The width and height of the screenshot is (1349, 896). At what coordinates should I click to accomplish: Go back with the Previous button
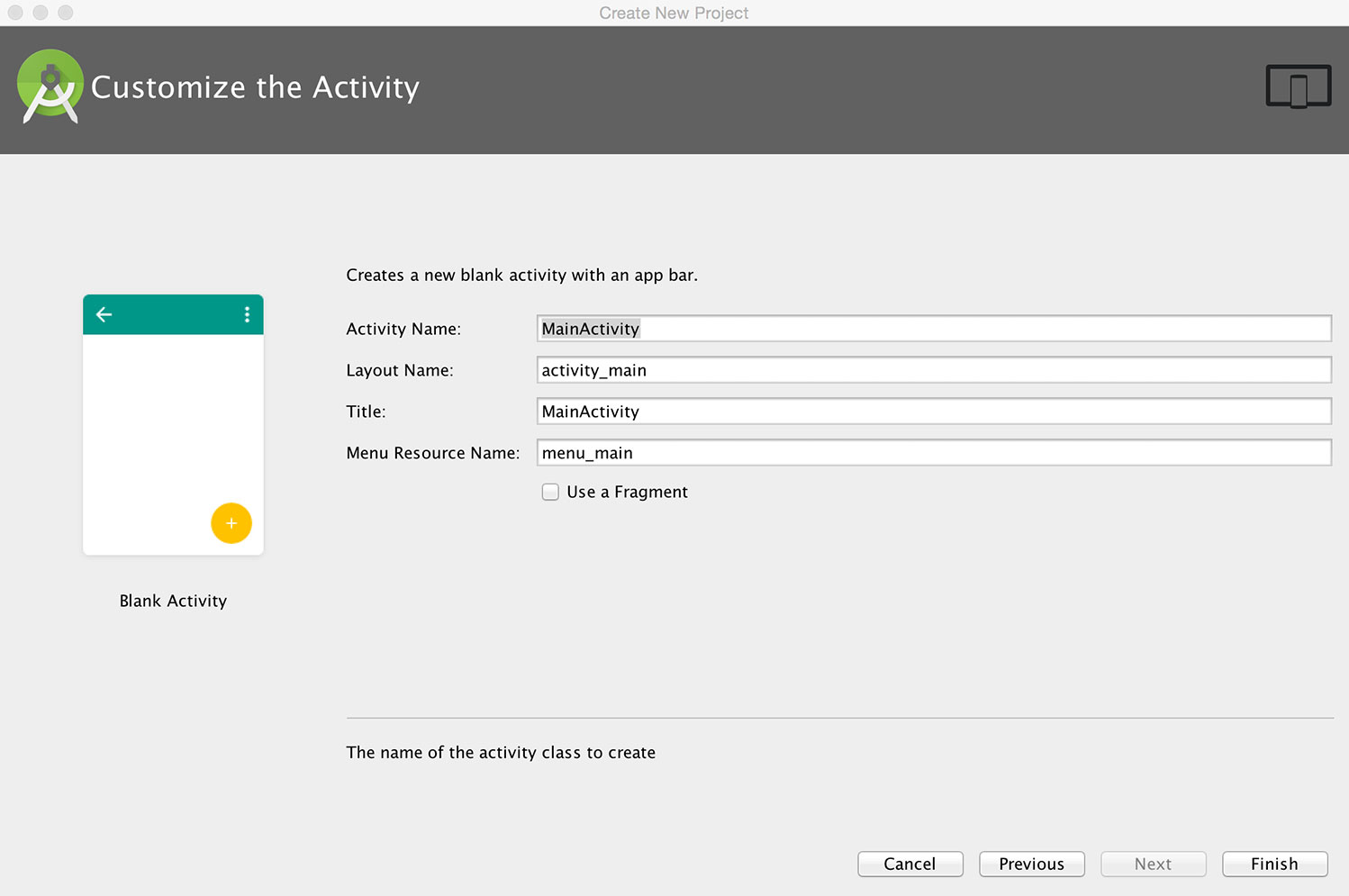click(1031, 864)
